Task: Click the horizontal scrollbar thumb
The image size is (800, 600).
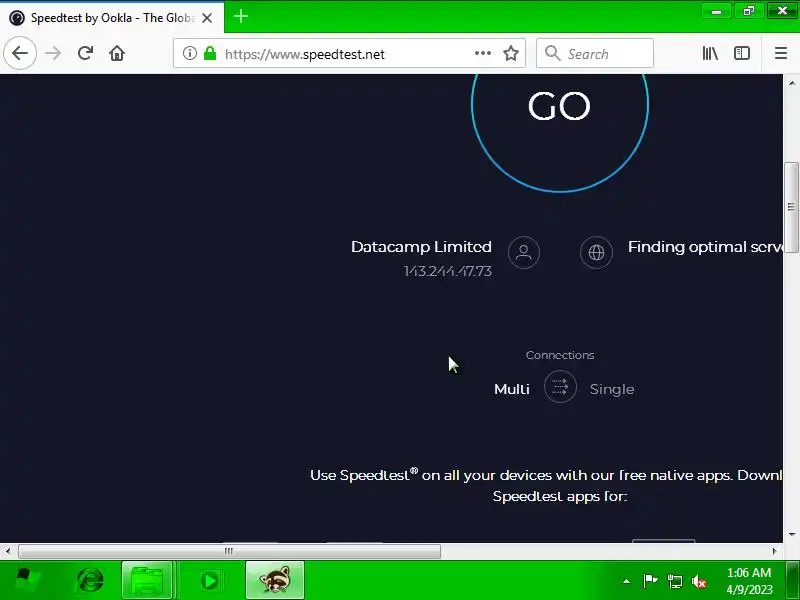Action: 229,551
